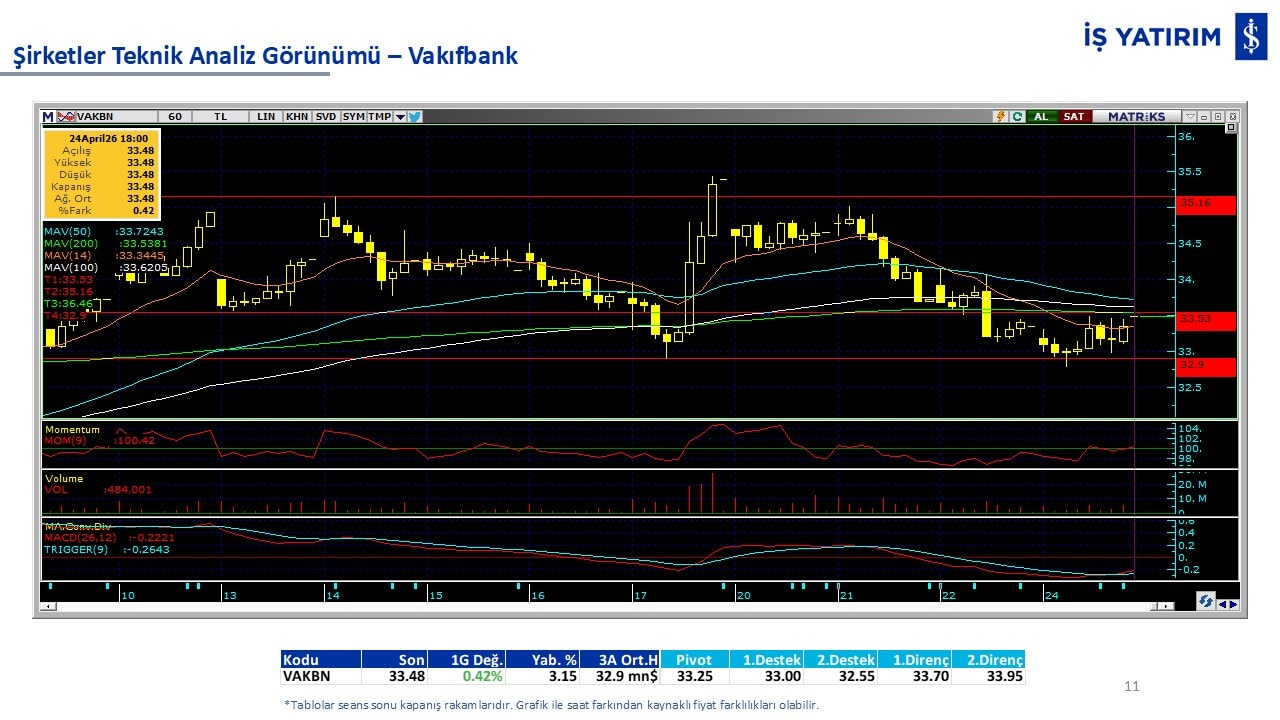Open the 60 period selector
This screenshot has width=1280, height=720.
pyautogui.click(x=175, y=117)
